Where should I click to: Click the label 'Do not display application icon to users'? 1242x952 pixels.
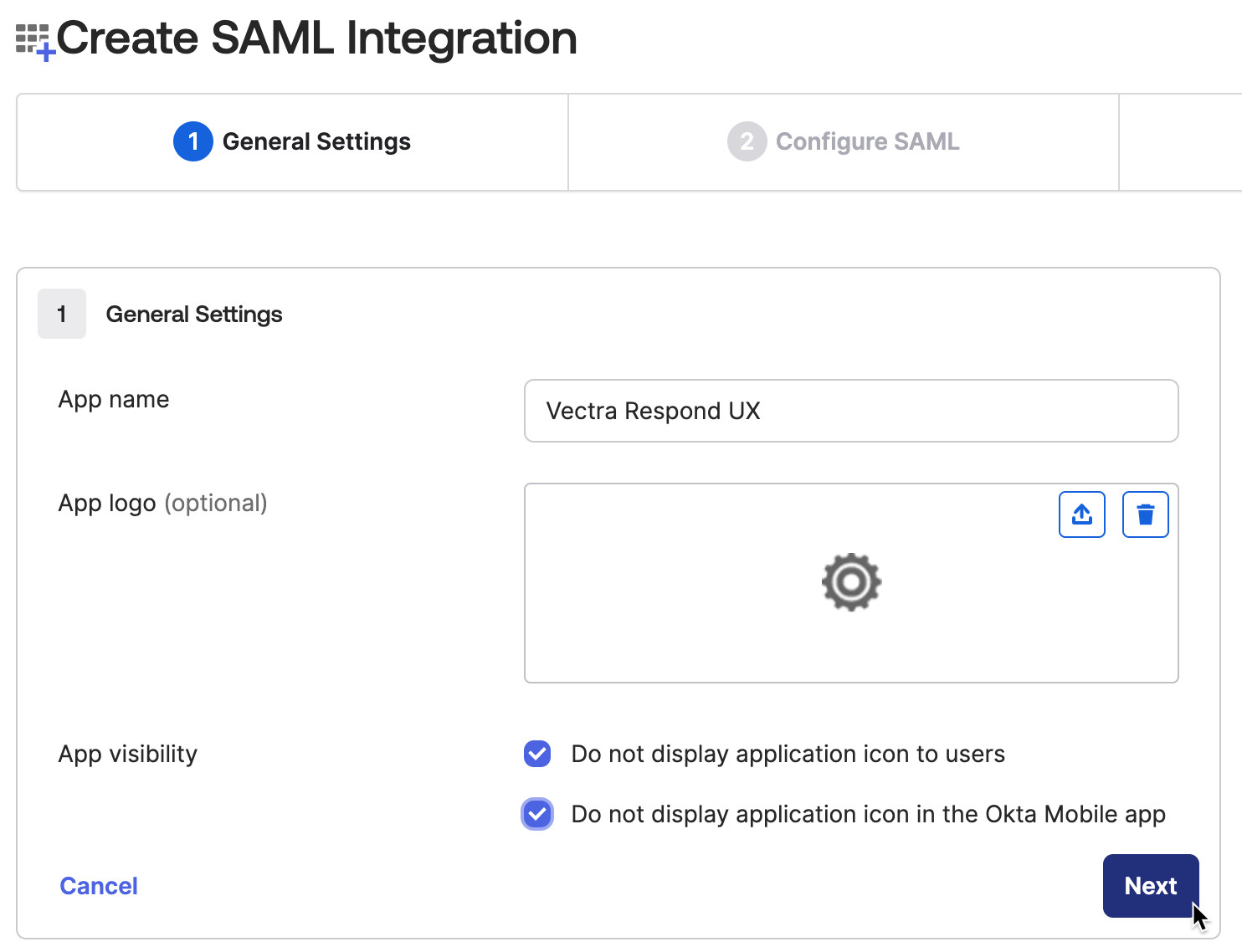[x=788, y=754]
